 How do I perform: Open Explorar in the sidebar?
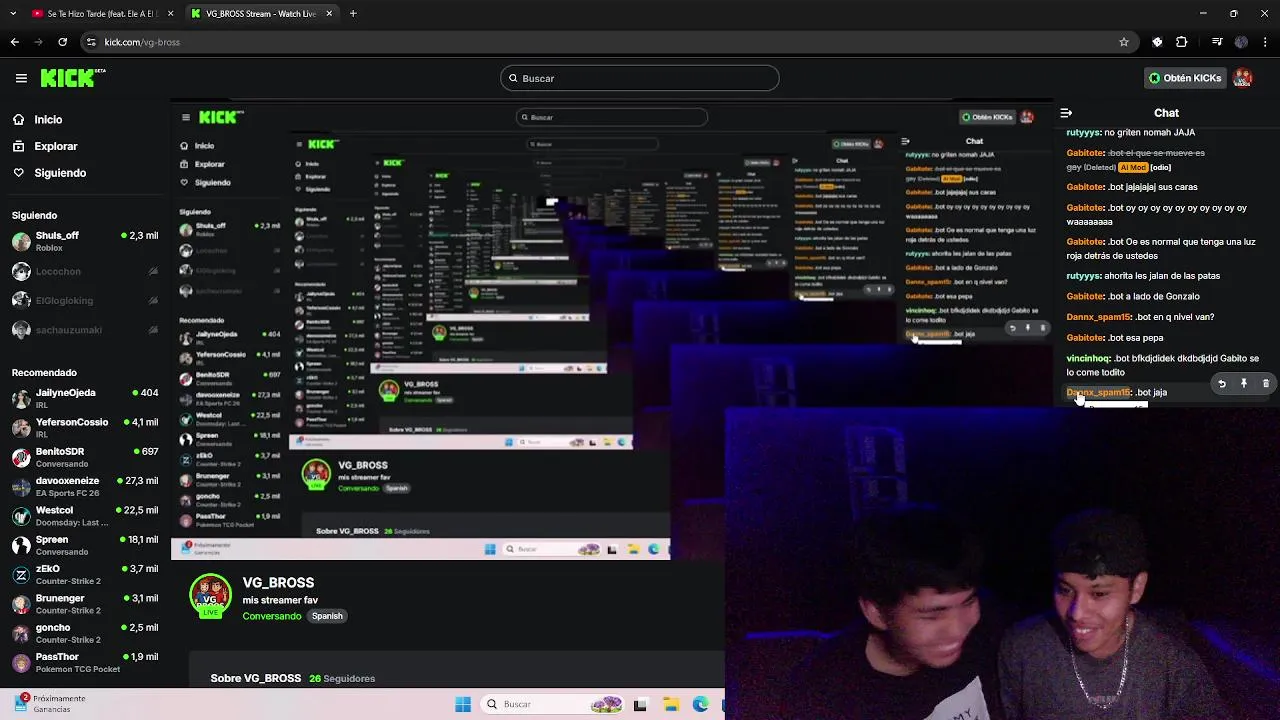pos(45,146)
